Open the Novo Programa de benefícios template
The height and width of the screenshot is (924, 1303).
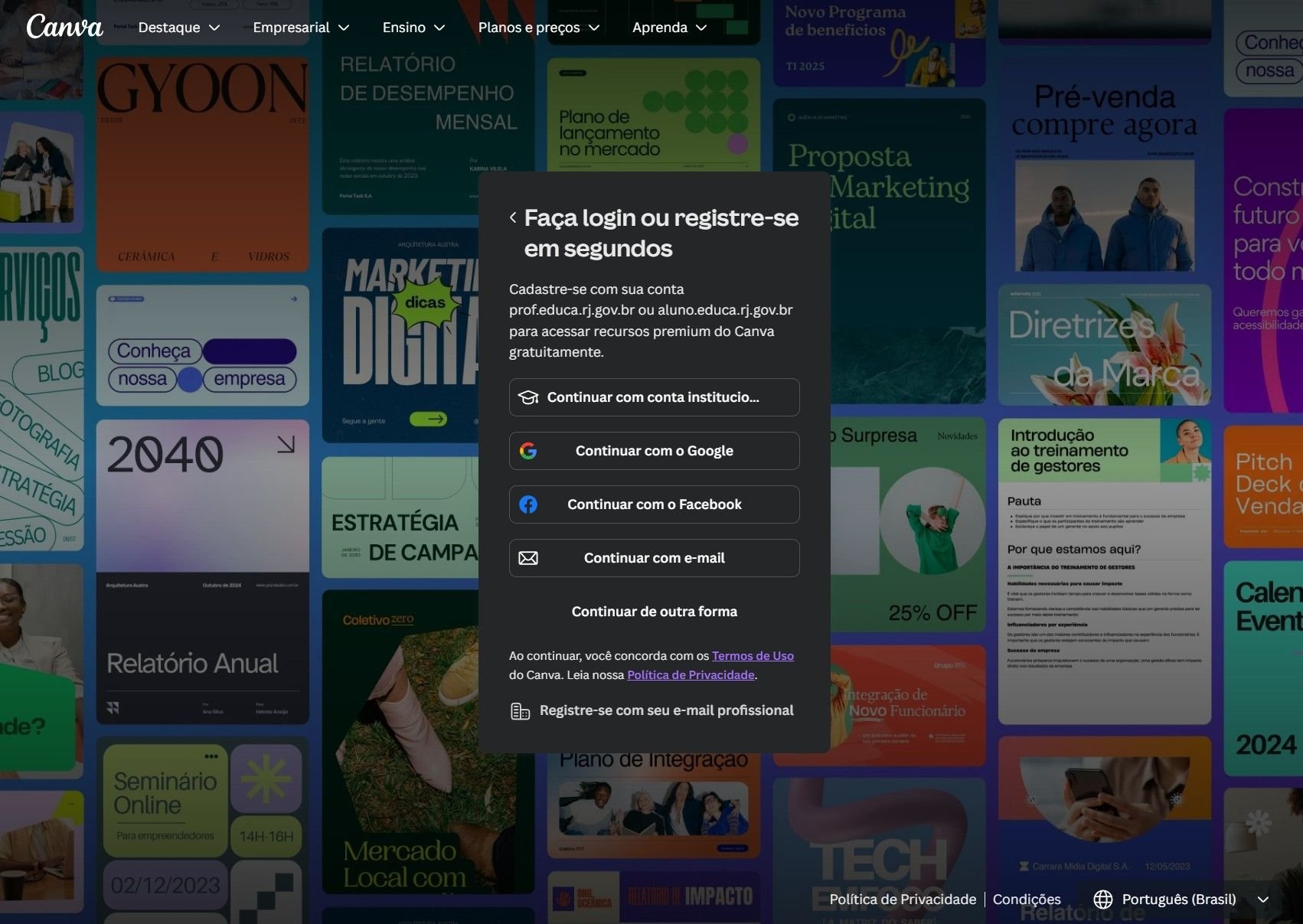point(879,42)
